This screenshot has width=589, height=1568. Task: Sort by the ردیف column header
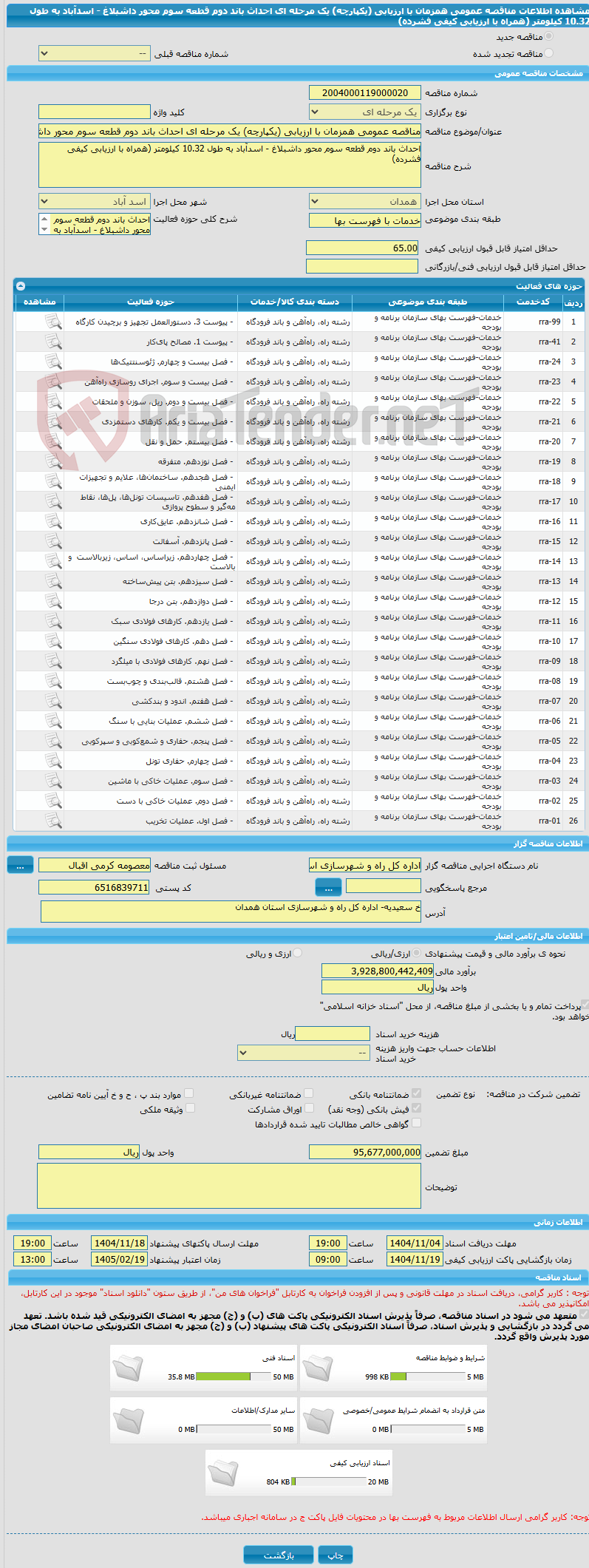click(x=573, y=302)
